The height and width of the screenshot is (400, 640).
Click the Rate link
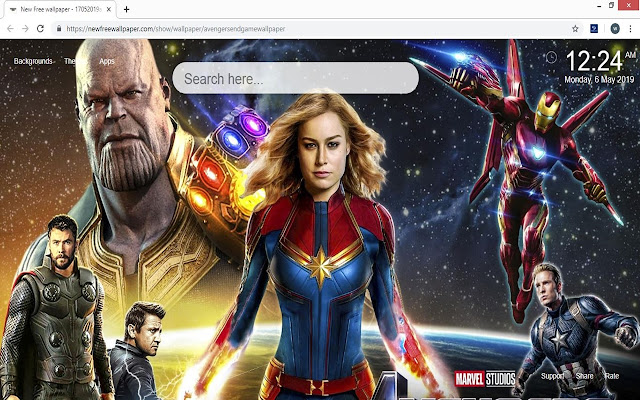(612, 376)
